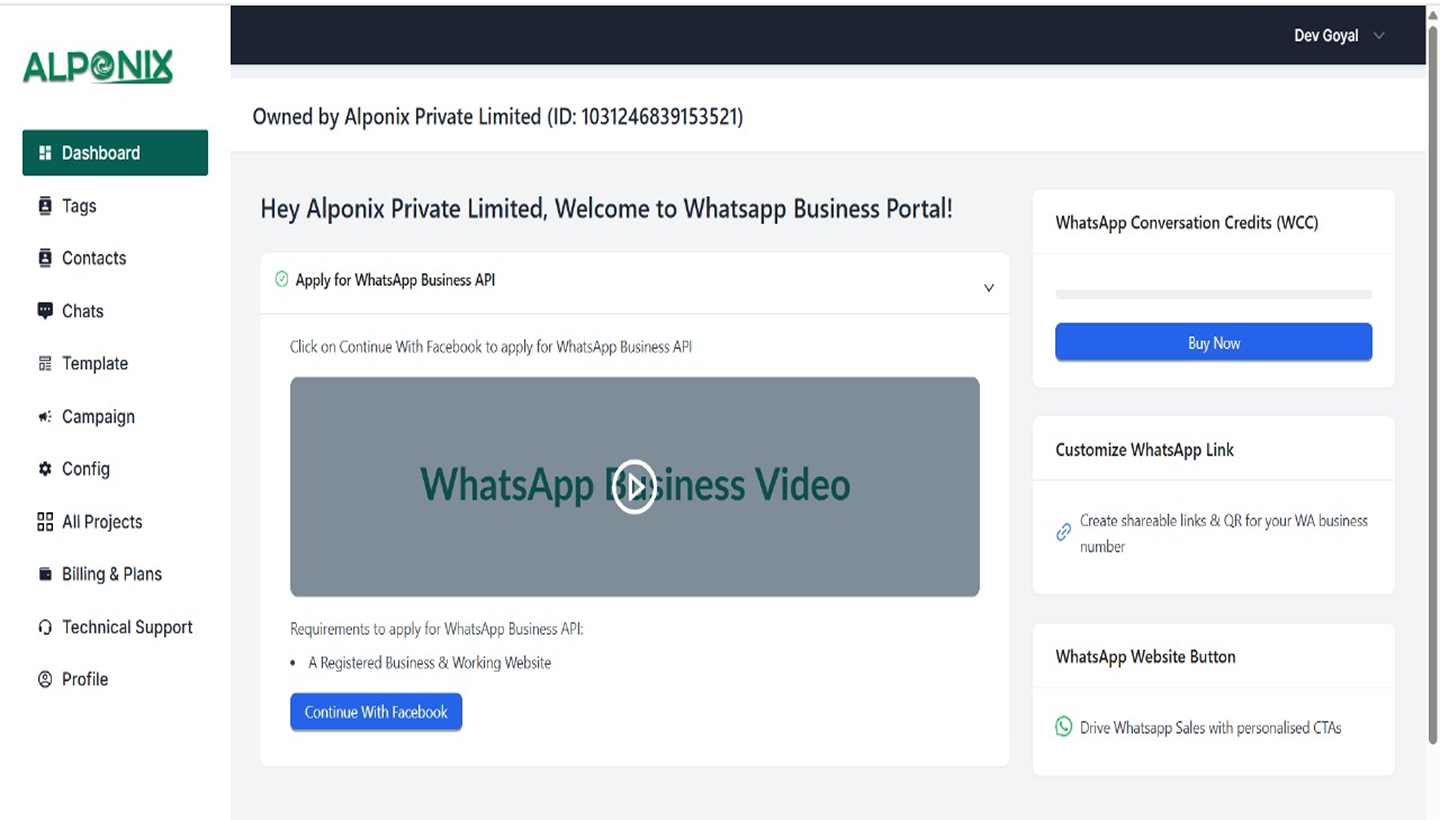Image resolution: width=1440 pixels, height=820 pixels.
Task: Click the Buy Now button
Action: coord(1213,343)
